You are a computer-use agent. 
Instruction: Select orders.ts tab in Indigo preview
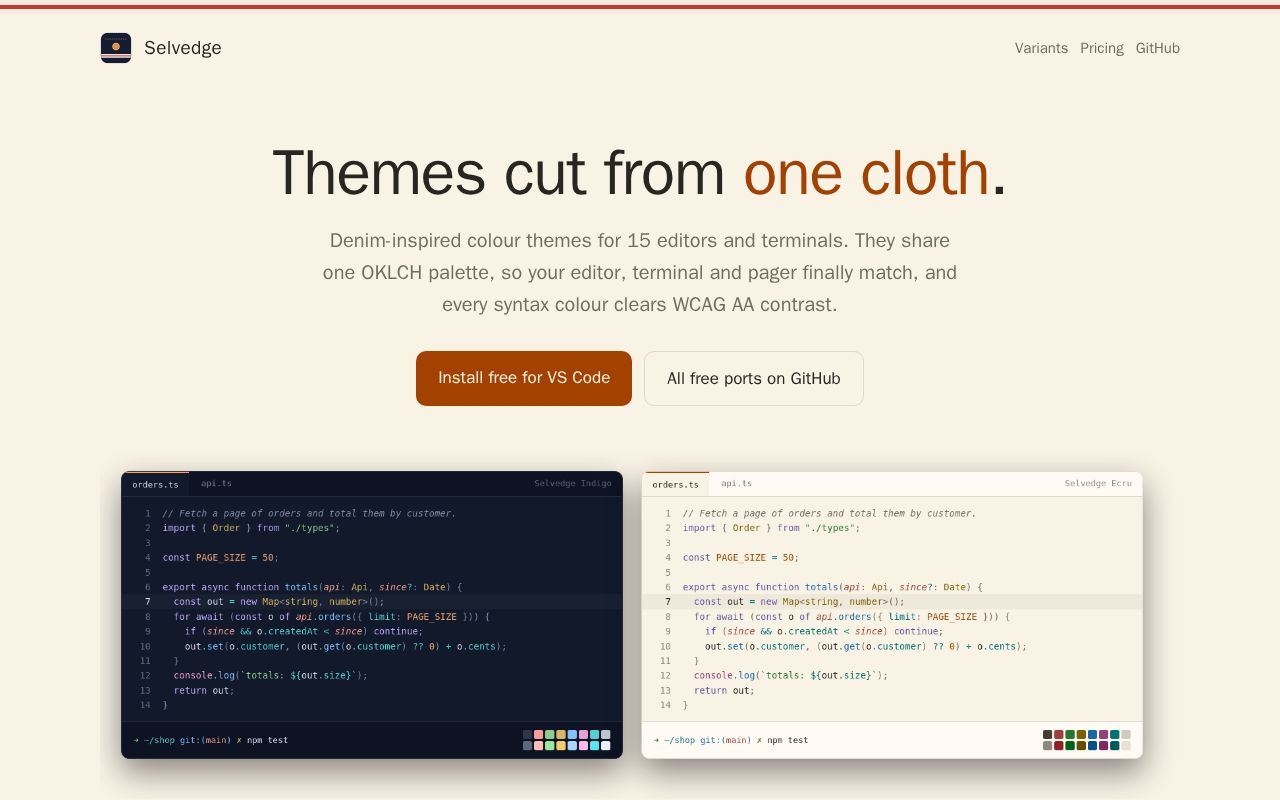pyautogui.click(x=155, y=484)
